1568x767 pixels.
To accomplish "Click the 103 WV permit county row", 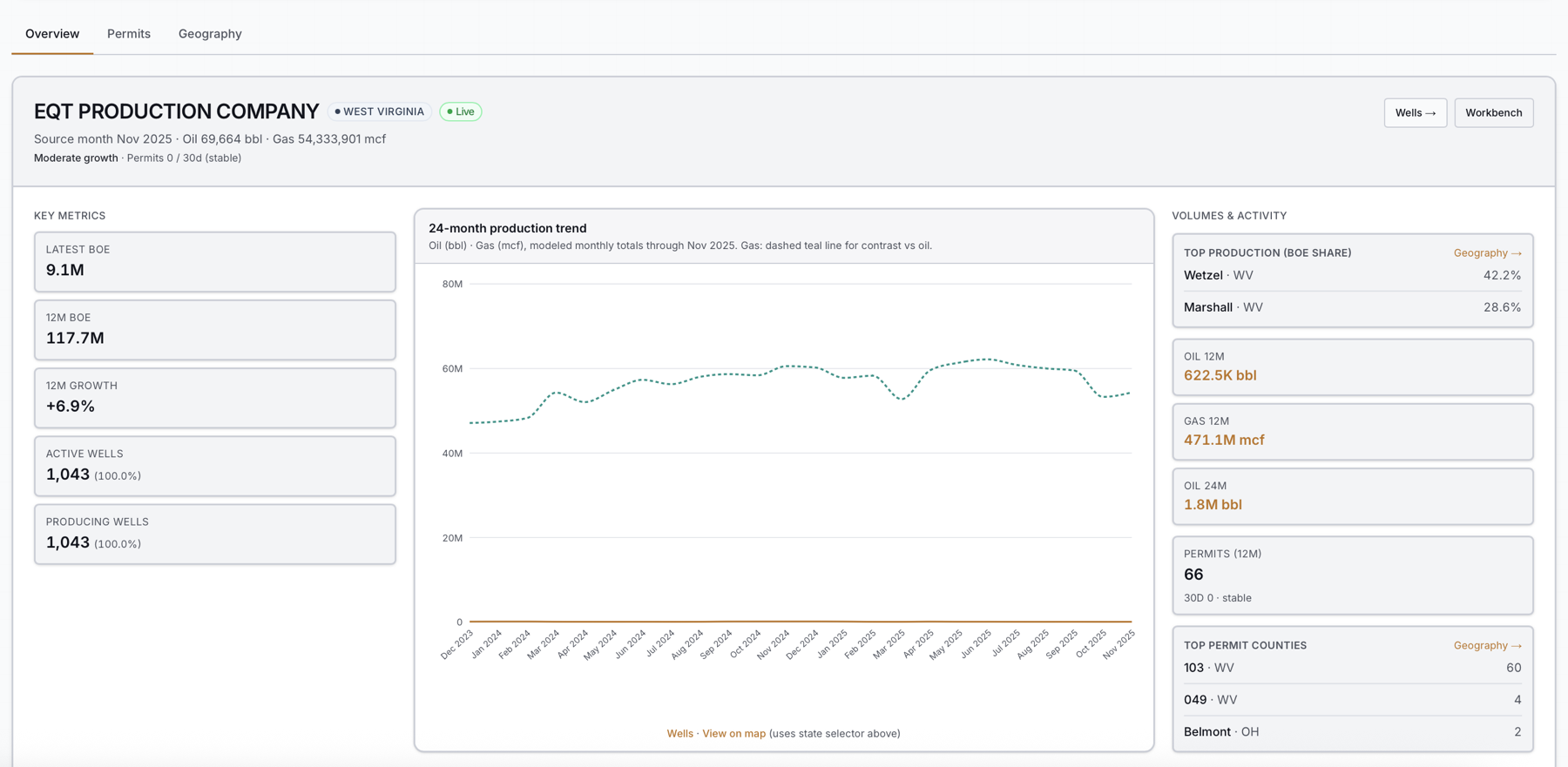I will pyautogui.click(x=1352, y=668).
